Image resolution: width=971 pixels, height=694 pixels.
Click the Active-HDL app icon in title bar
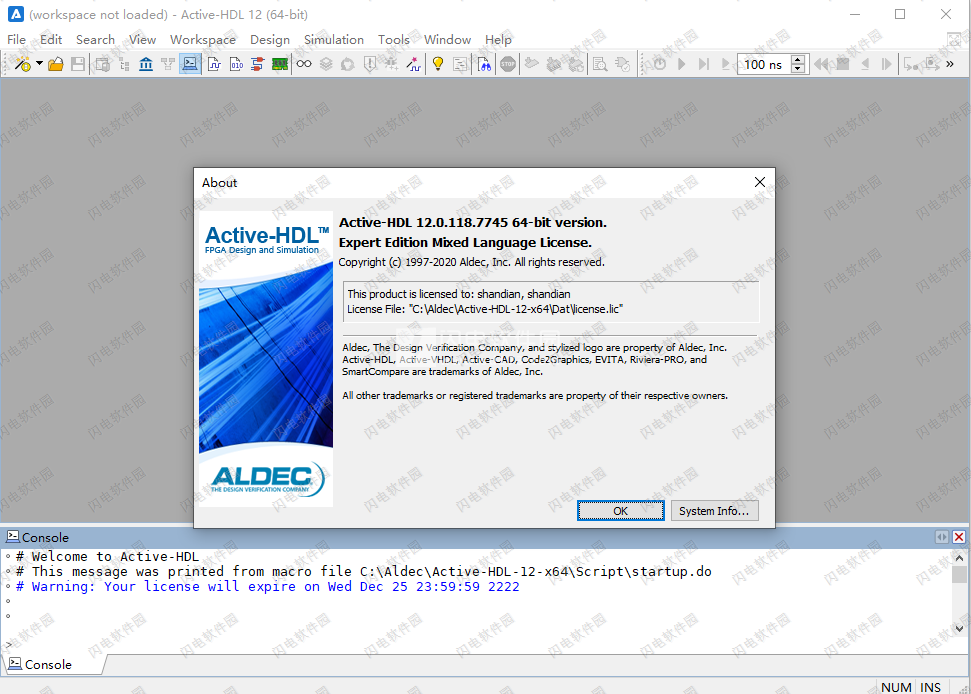click(x=15, y=14)
